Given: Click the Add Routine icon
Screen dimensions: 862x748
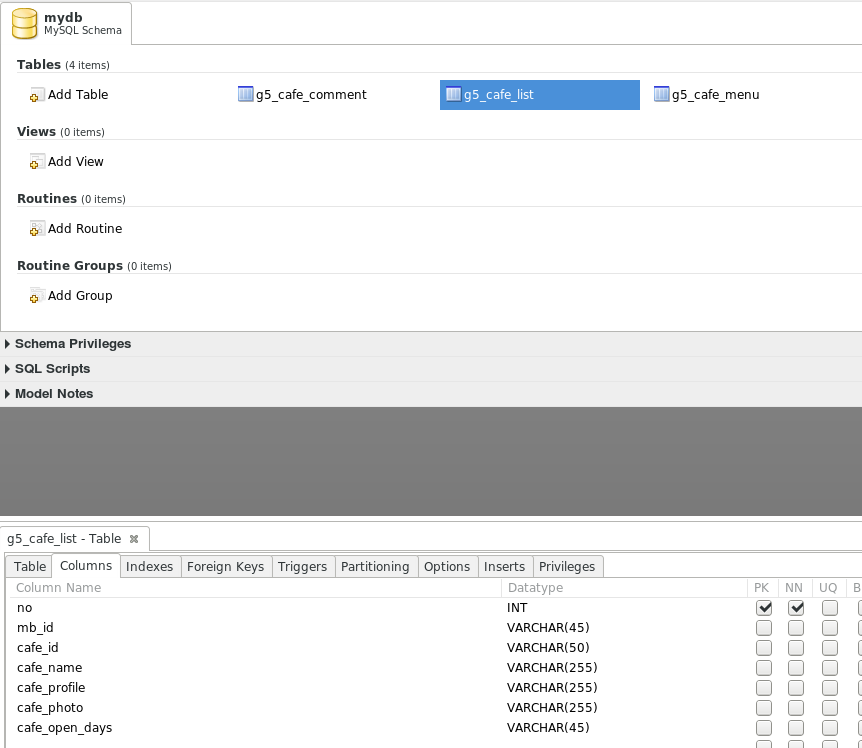Looking at the screenshot, I should (x=37, y=229).
